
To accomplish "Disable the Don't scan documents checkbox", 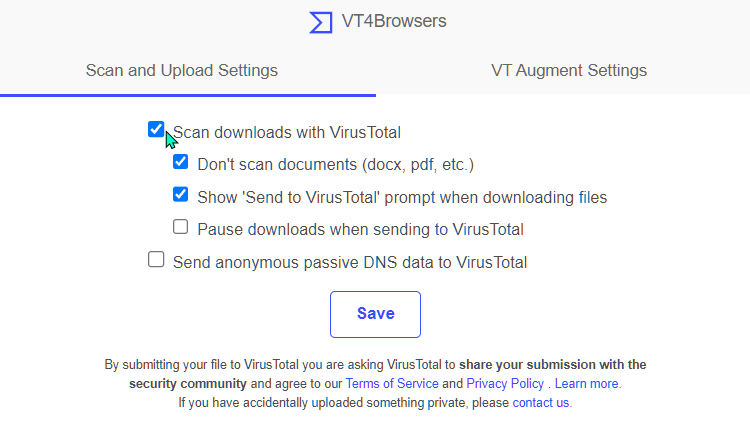I will (180, 162).
